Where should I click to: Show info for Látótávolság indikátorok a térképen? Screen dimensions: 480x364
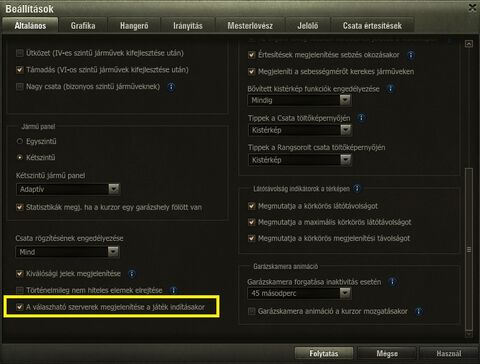(357, 188)
